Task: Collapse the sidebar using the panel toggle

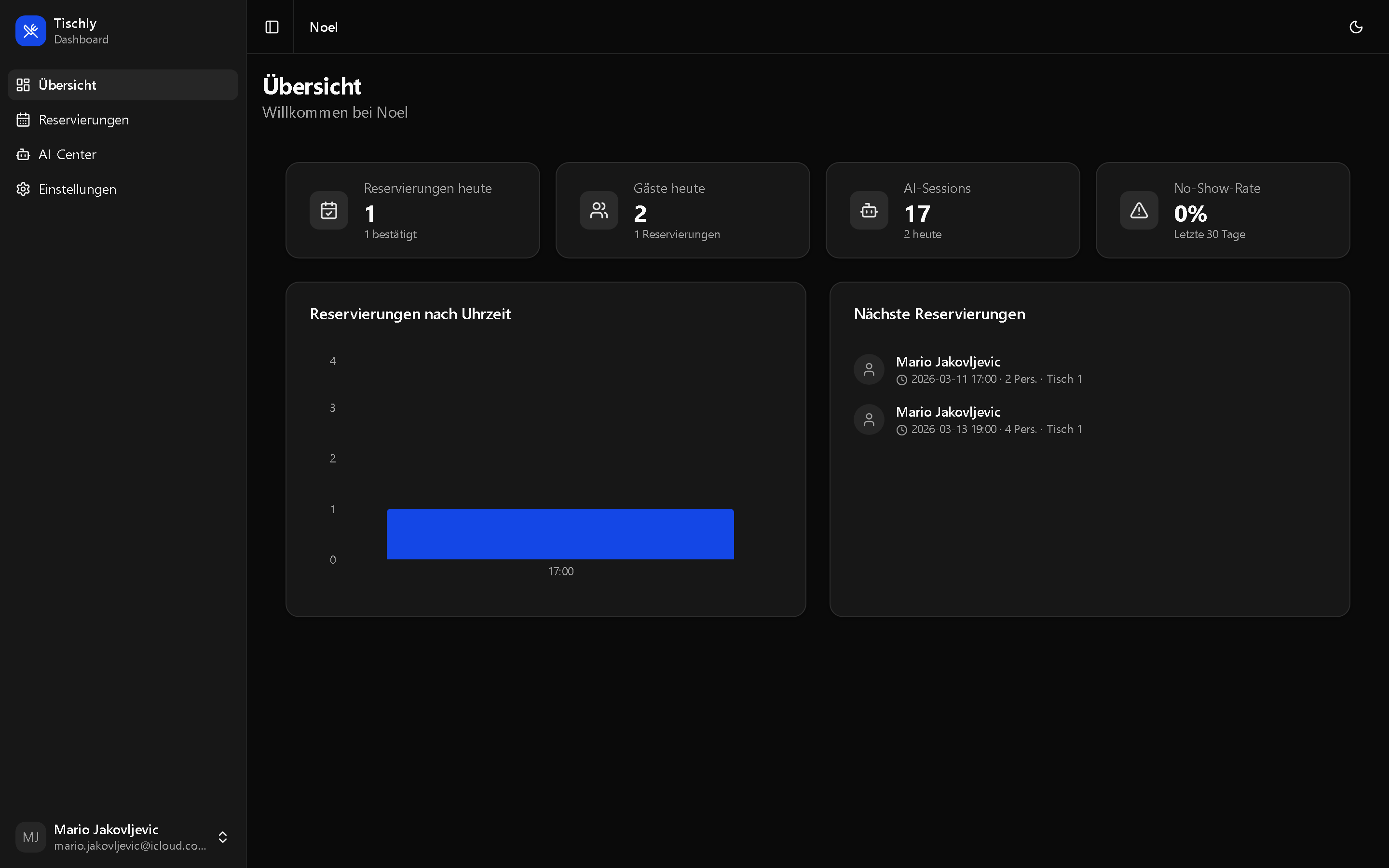Action: point(271,27)
